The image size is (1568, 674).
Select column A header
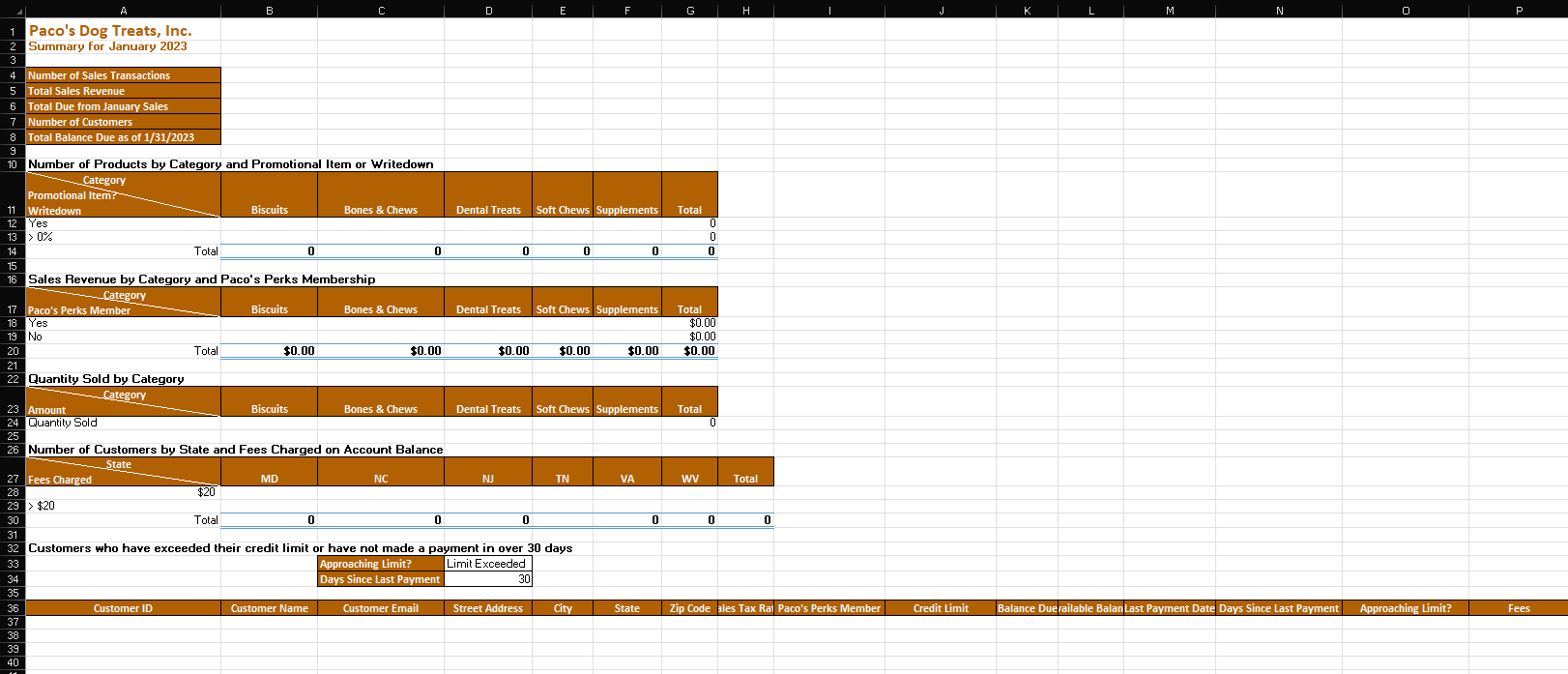(123, 11)
